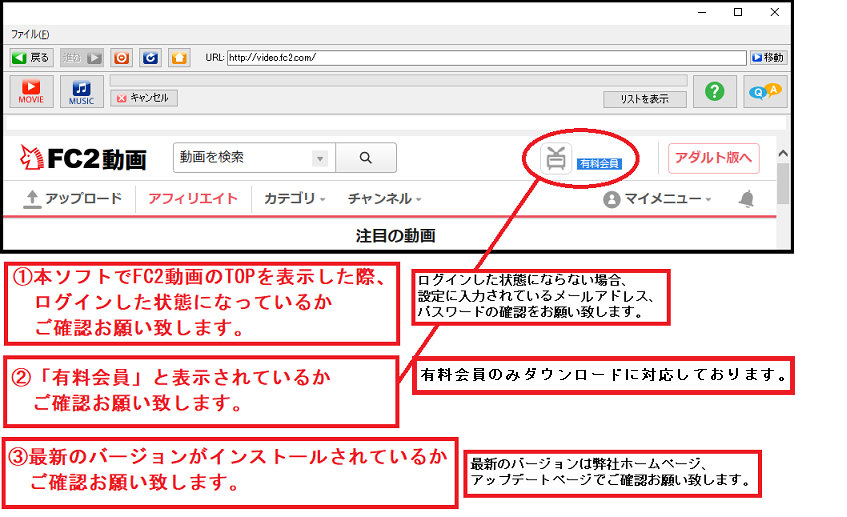
Task: Click the FC2動画 logo
Action: (x=83, y=158)
